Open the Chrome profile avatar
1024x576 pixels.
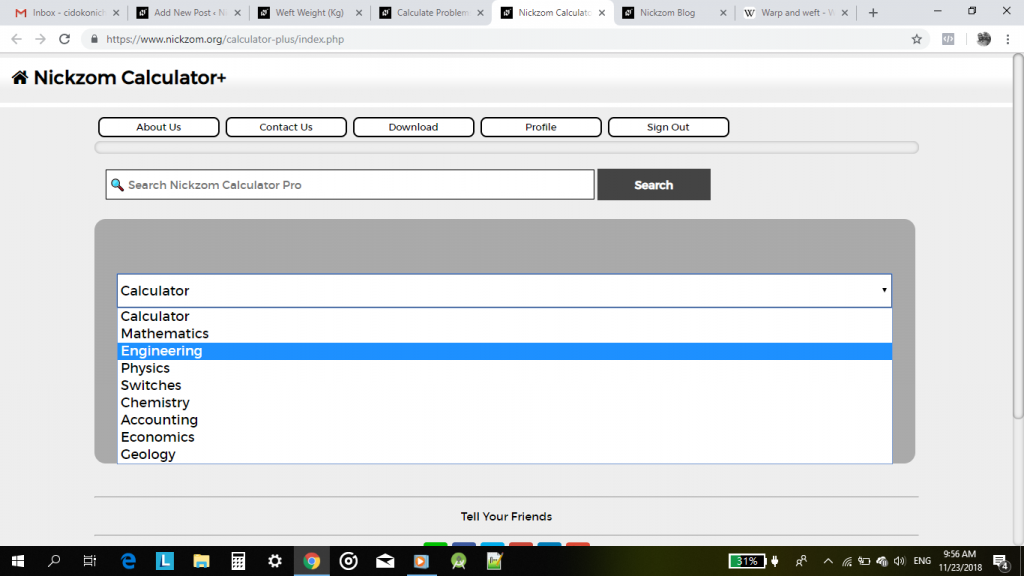(984, 39)
